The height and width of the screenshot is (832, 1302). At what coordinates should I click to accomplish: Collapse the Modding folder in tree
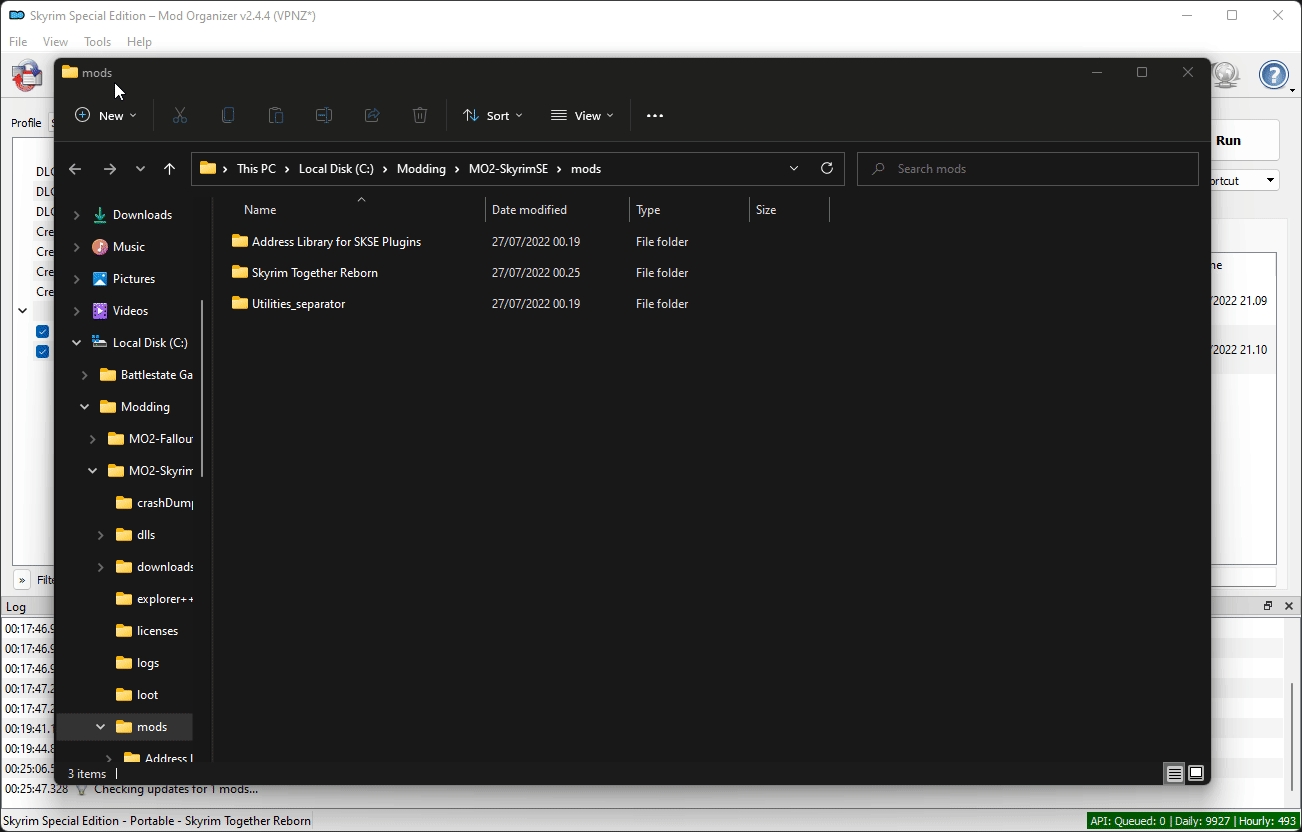(x=85, y=407)
